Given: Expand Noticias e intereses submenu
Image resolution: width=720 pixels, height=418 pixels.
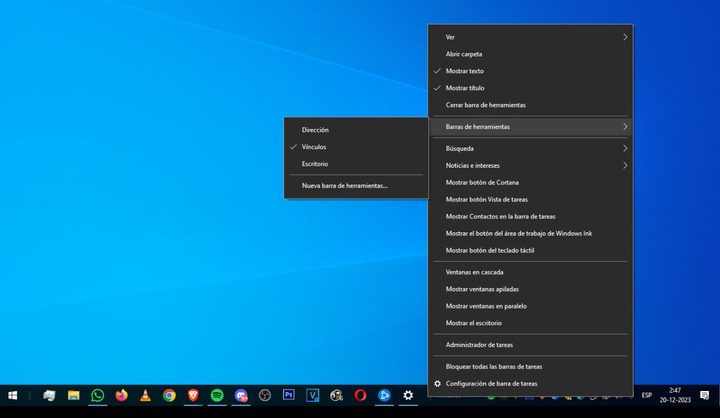Looking at the screenshot, I should pyautogui.click(x=530, y=165).
